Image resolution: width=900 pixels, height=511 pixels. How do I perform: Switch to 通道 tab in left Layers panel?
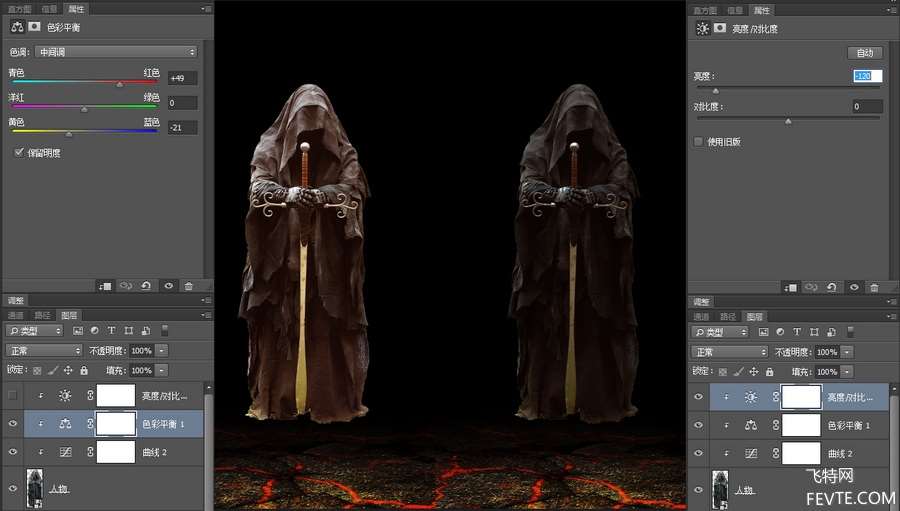15,315
